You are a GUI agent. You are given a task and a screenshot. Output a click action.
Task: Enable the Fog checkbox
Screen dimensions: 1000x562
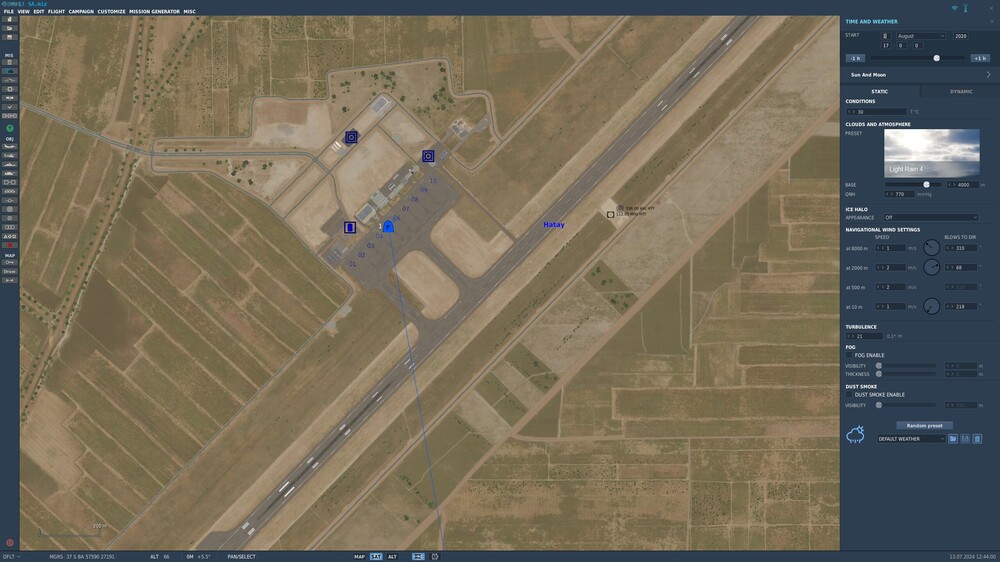pyautogui.click(x=849, y=355)
